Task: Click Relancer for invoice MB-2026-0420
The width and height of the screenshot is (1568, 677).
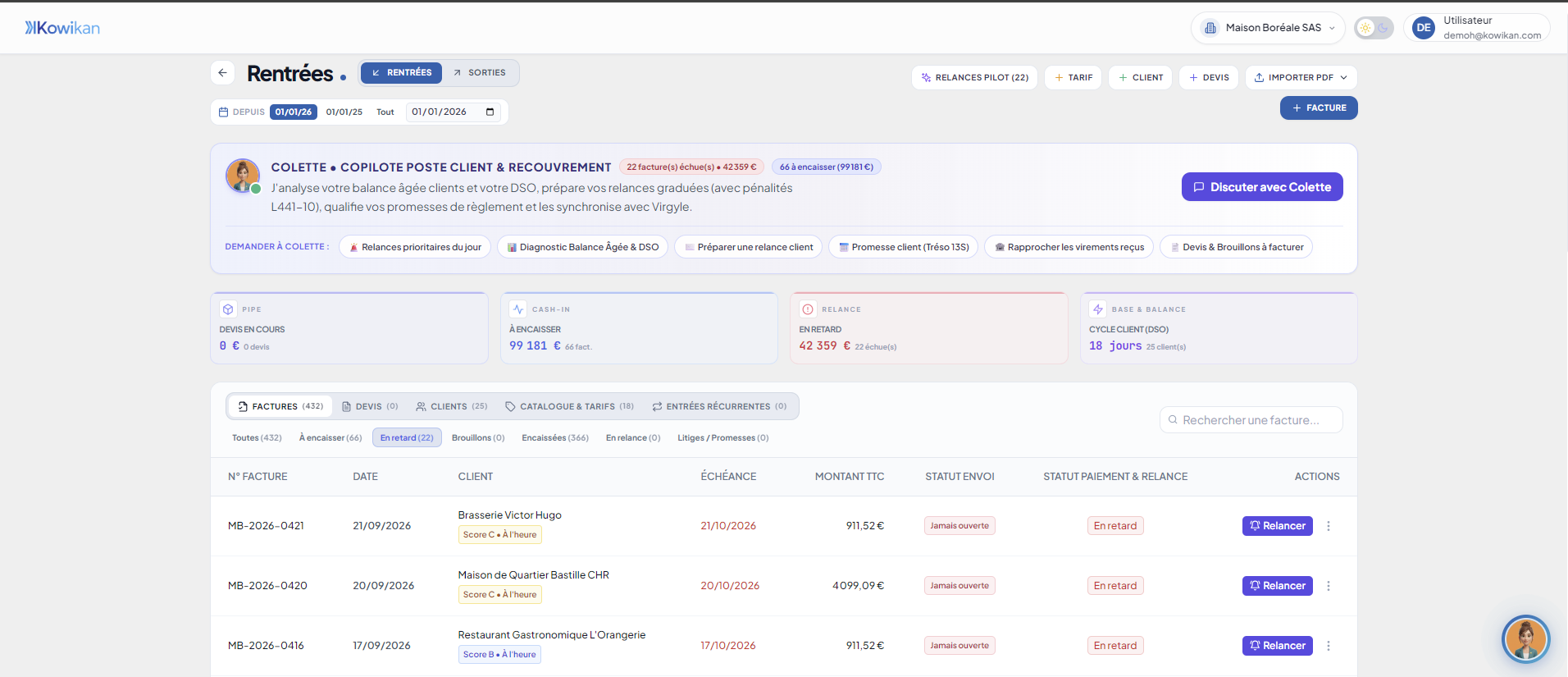Action: point(1277,586)
